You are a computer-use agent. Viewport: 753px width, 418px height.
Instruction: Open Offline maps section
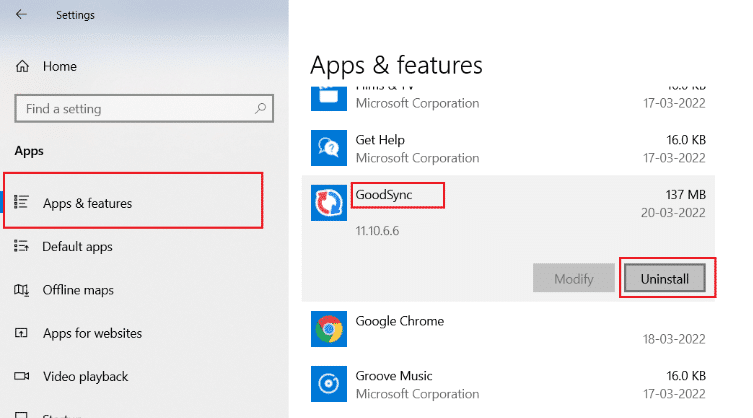tap(78, 290)
